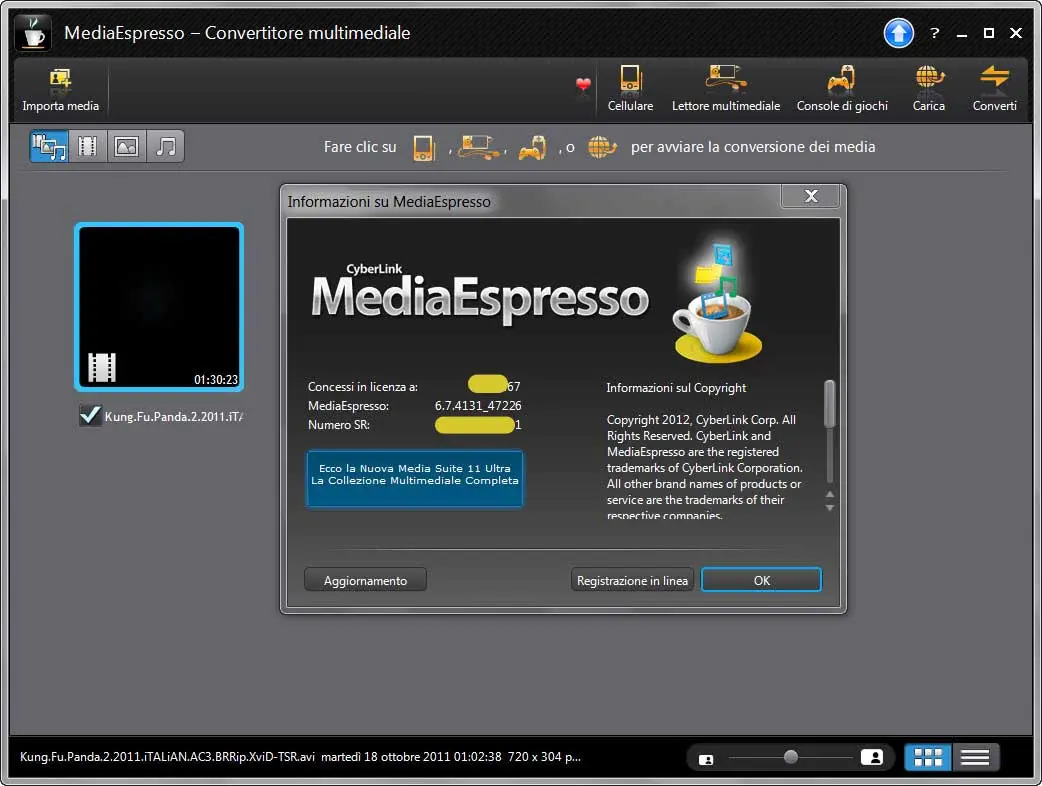Minimize the MediaEspresso window

[x=962, y=33]
